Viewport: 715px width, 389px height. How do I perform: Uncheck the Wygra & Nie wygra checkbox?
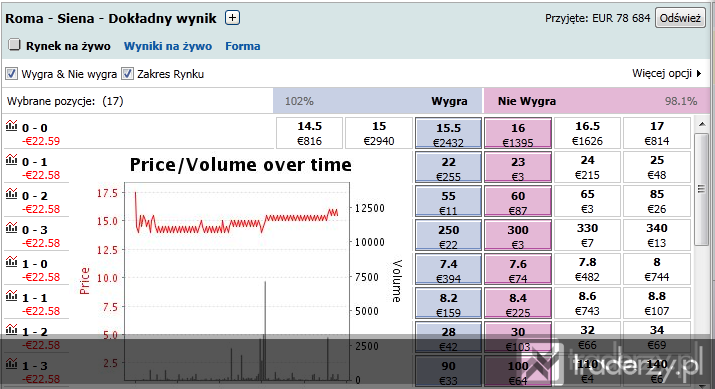point(11,73)
